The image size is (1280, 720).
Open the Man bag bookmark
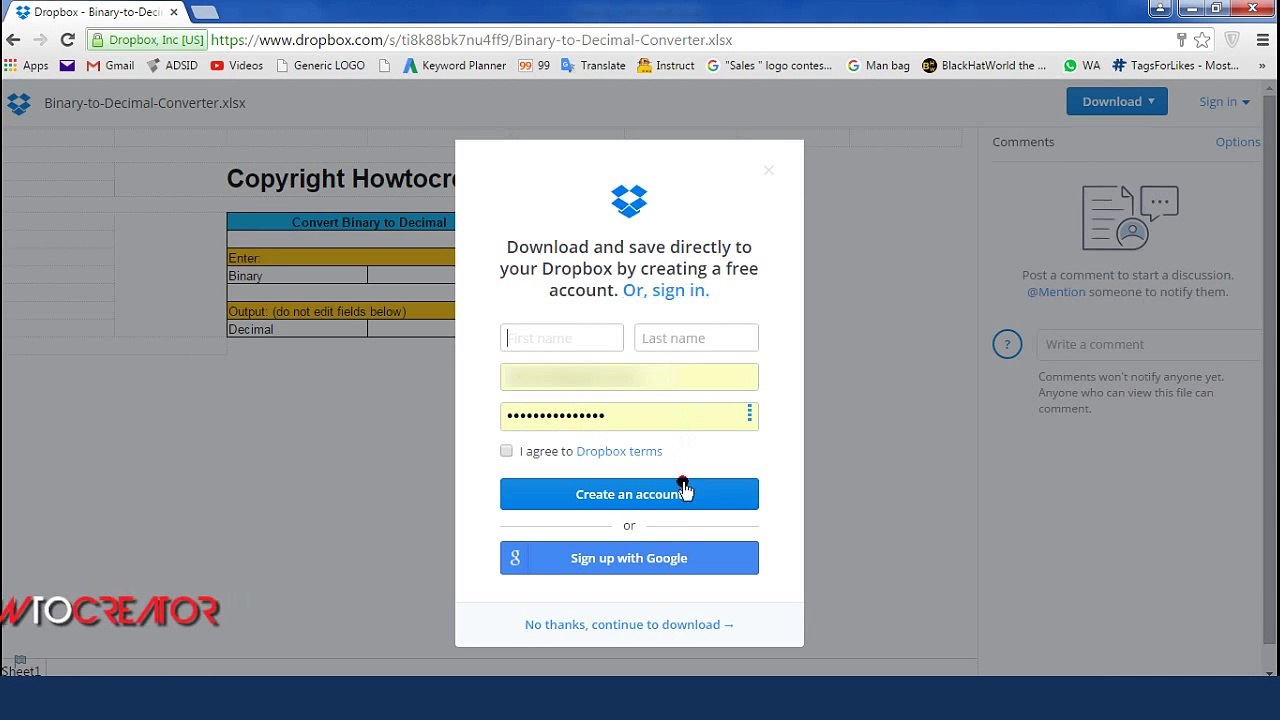pyautogui.click(x=878, y=65)
